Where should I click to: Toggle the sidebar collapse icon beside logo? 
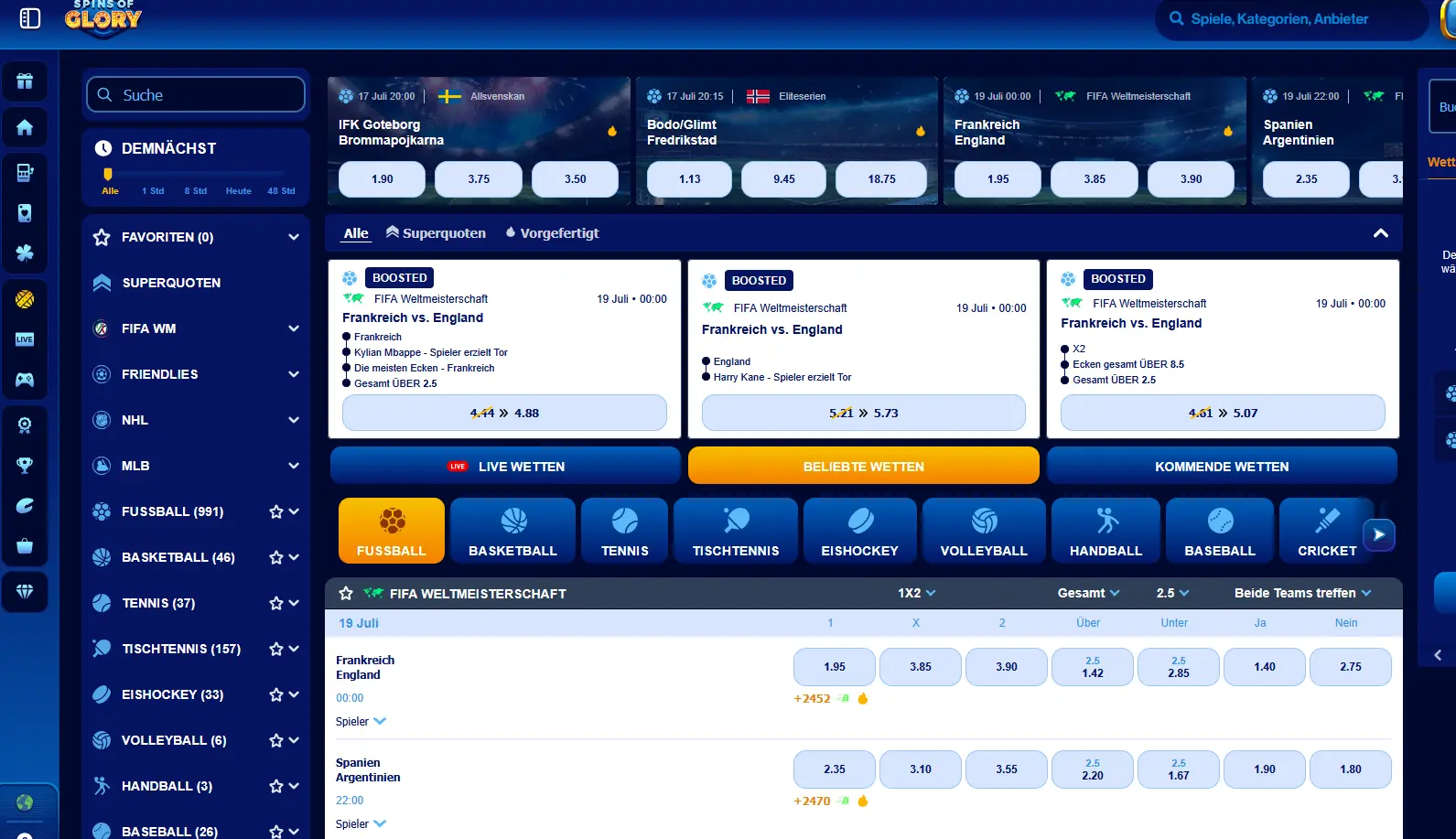pos(30,18)
